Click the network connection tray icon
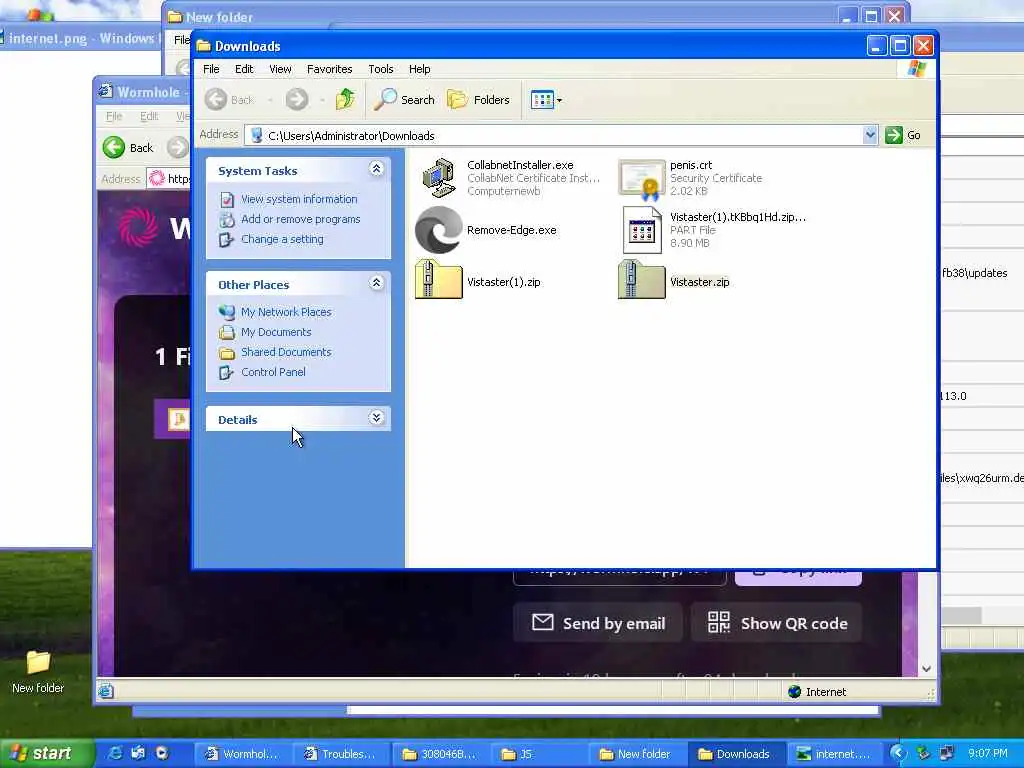 click(946, 754)
